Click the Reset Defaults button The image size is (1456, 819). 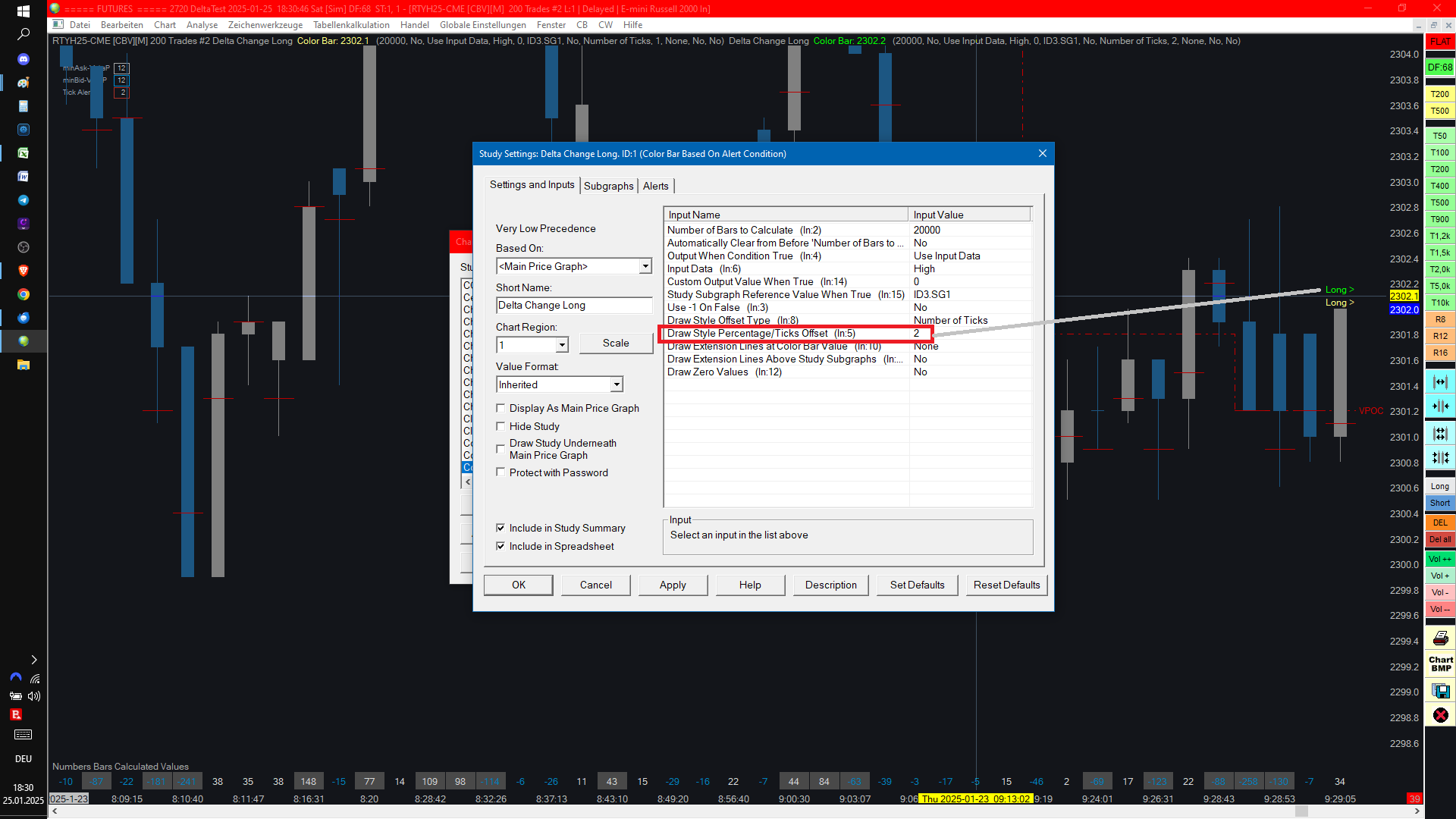click(1006, 585)
